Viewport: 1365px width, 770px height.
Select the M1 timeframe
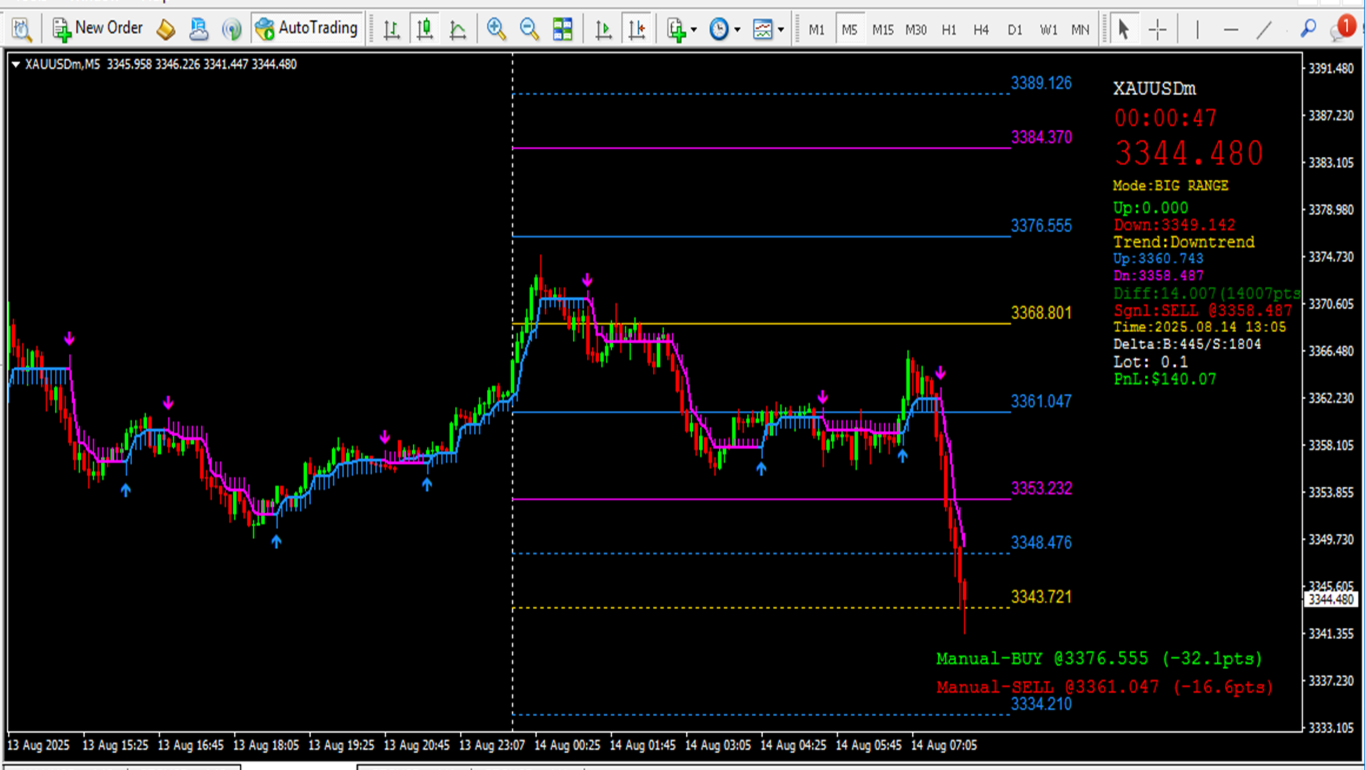pyautogui.click(x=817, y=30)
